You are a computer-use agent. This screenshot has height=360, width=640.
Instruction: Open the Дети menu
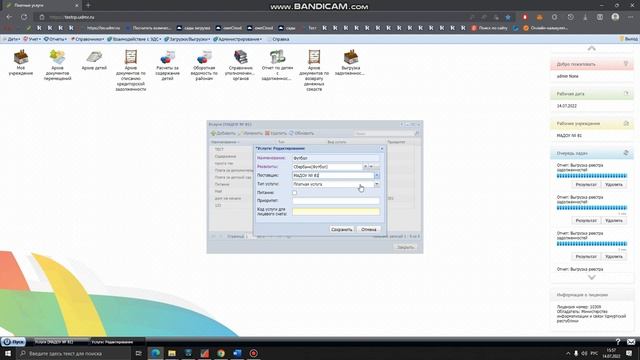[11, 39]
